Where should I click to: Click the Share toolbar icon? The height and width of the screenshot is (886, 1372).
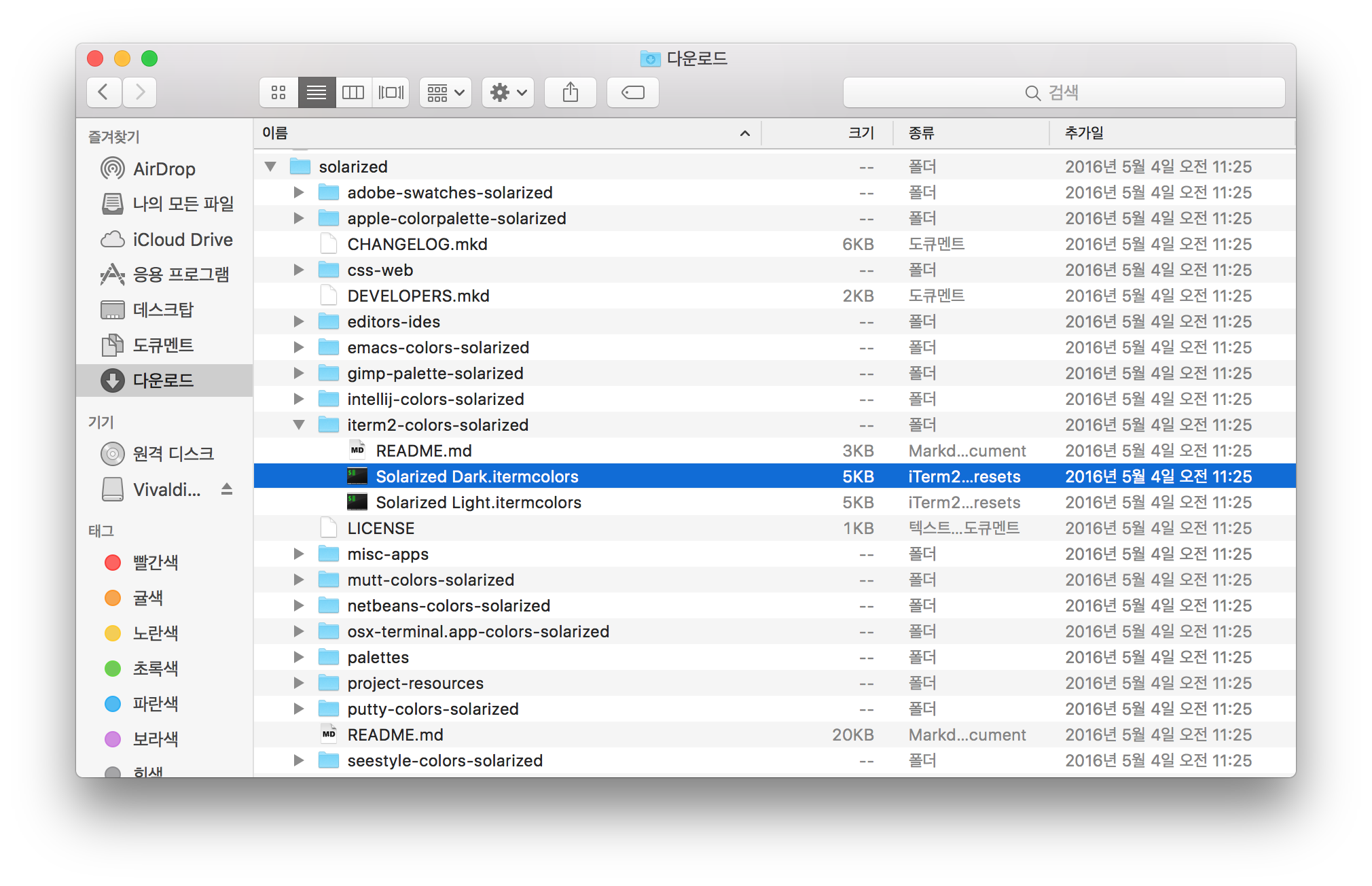(571, 92)
